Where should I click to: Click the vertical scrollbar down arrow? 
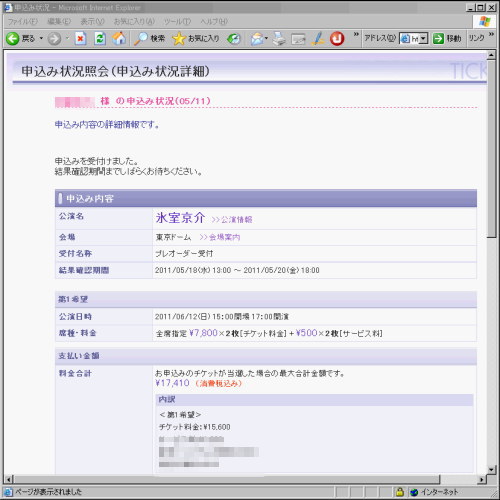click(x=491, y=469)
